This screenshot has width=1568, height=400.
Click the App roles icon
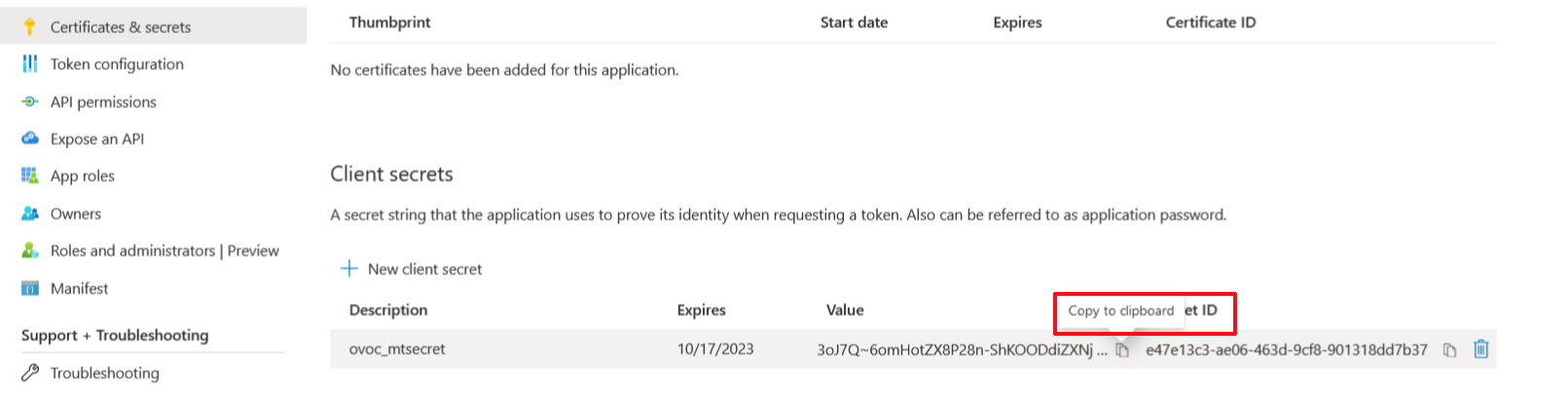pos(30,176)
